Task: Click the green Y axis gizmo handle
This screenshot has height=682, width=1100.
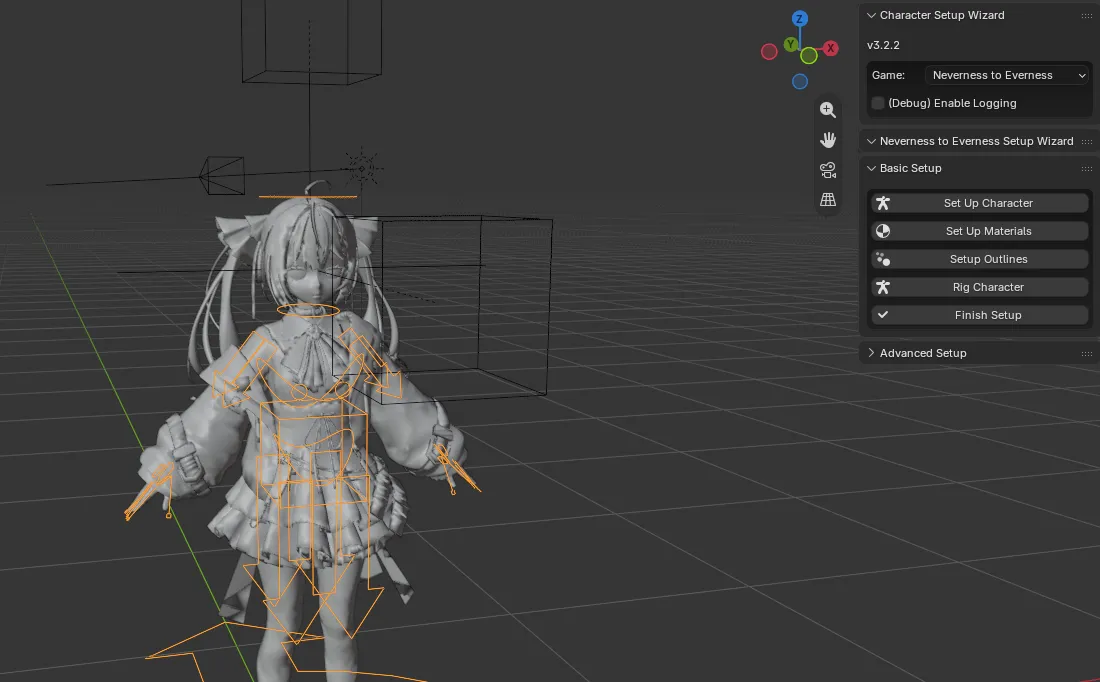Action: click(x=791, y=44)
